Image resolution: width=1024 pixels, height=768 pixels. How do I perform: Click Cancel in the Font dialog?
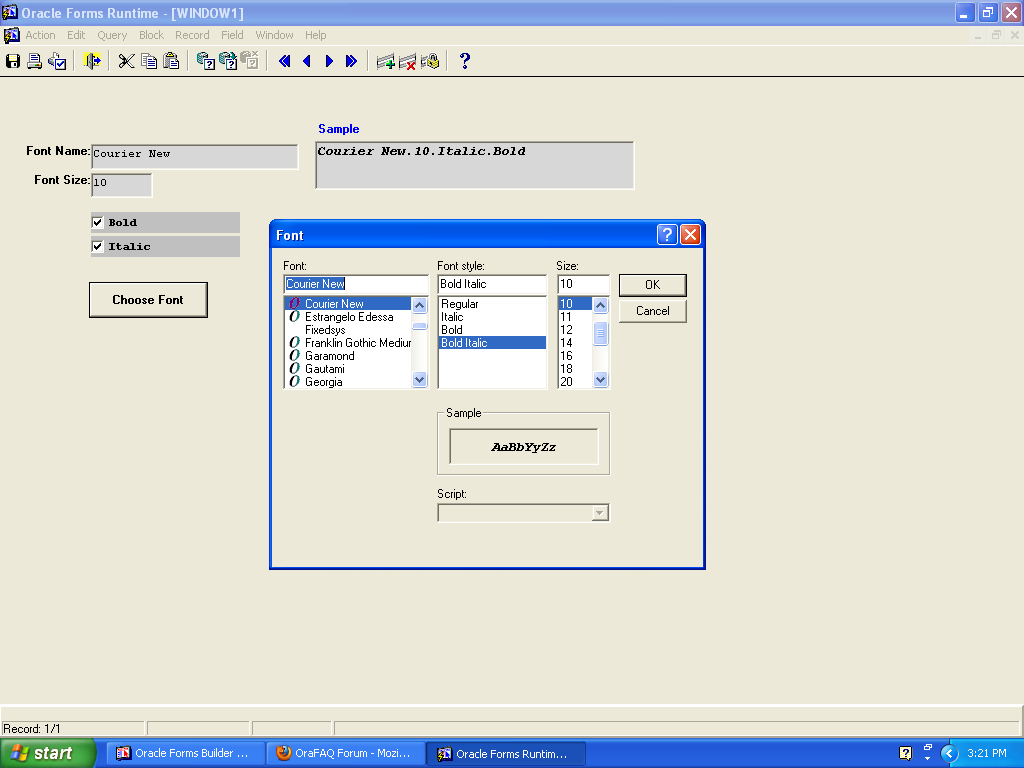tap(652, 311)
